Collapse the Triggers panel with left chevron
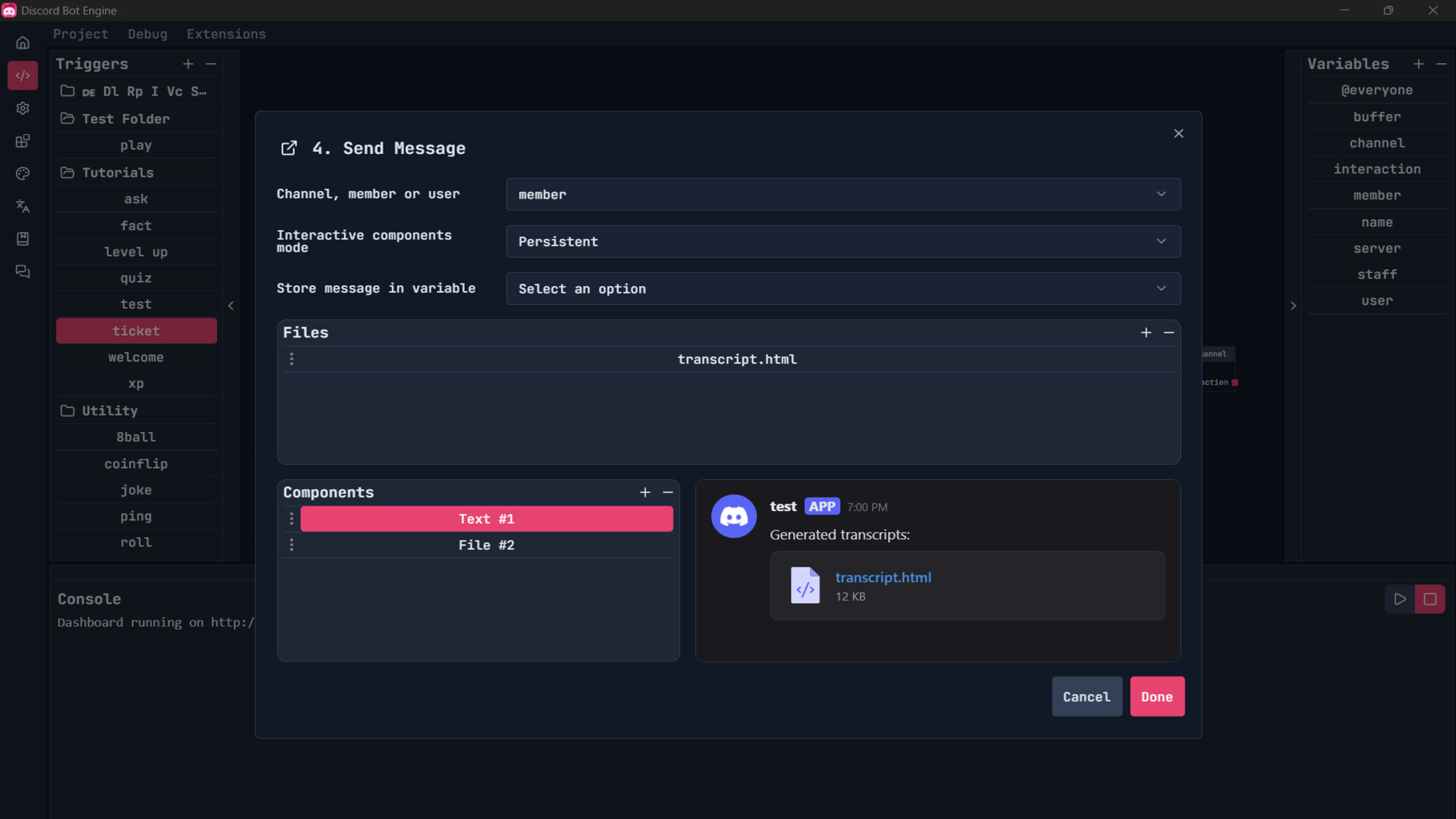Viewport: 1456px width, 819px height. click(231, 306)
